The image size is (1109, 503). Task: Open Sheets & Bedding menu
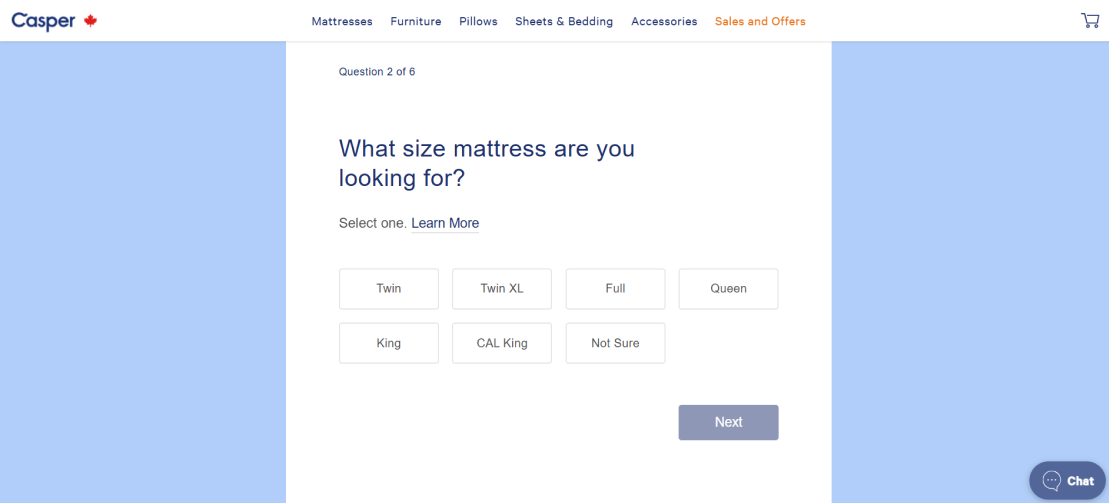[x=564, y=21]
